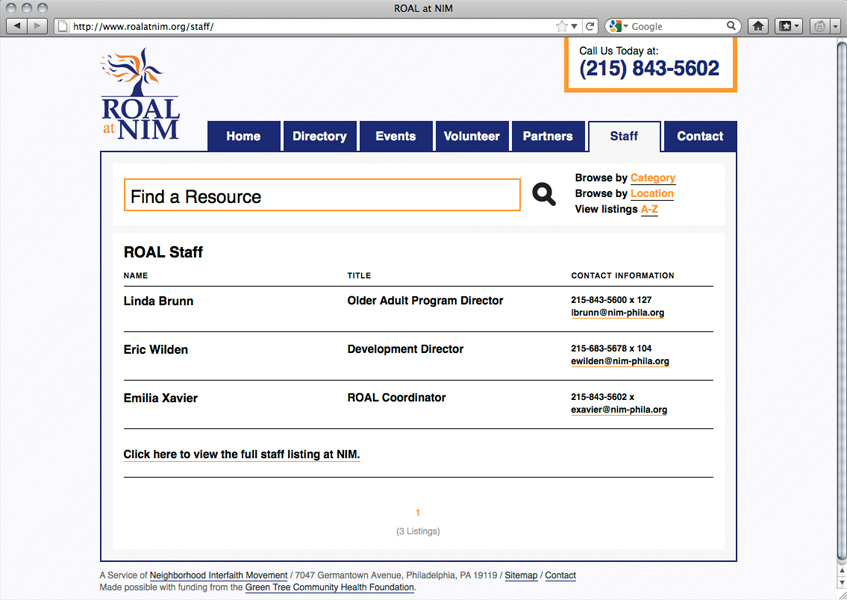Select the Staff tab

tap(624, 136)
